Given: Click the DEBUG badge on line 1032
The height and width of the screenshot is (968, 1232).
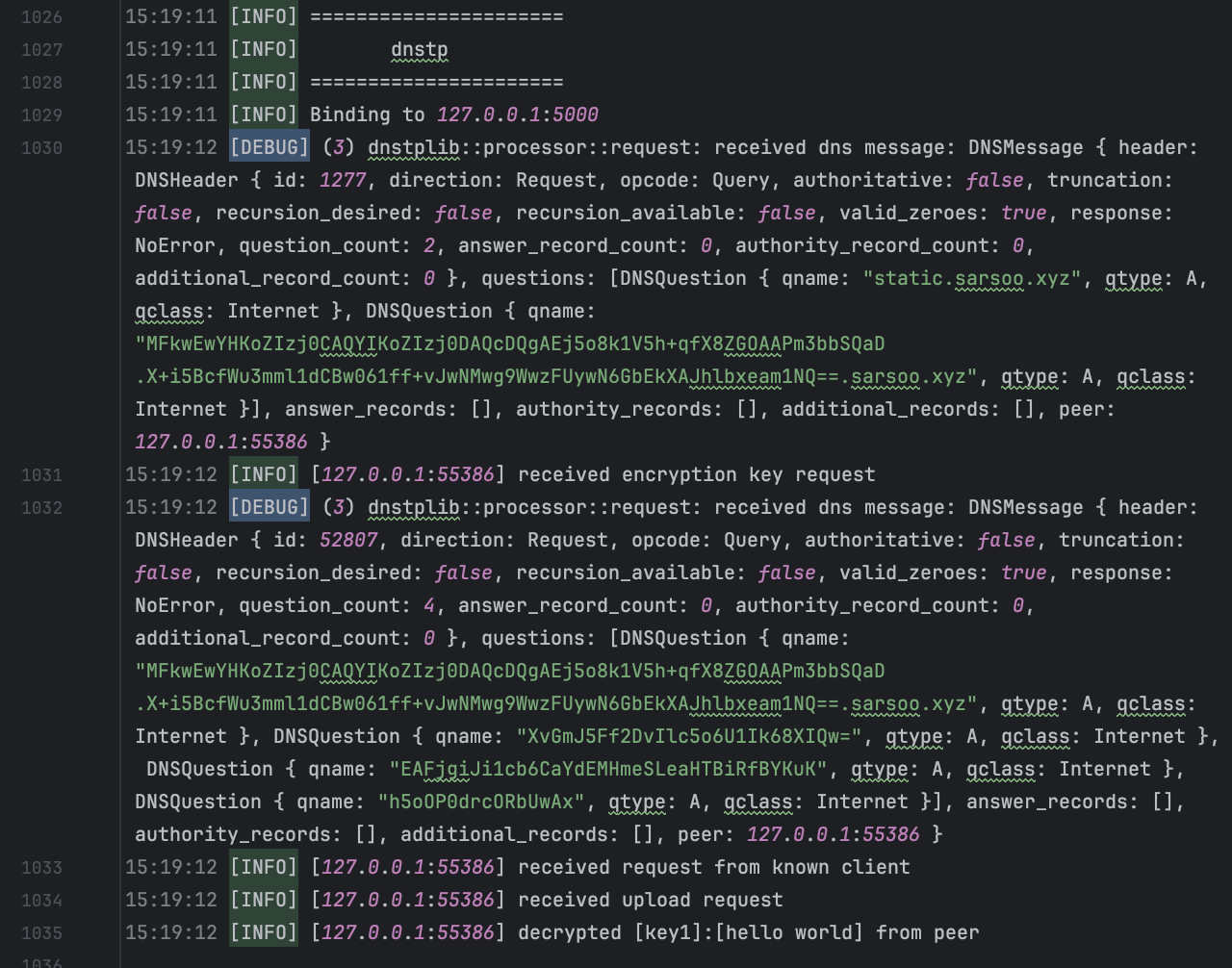Looking at the screenshot, I should (x=269, y=508).
